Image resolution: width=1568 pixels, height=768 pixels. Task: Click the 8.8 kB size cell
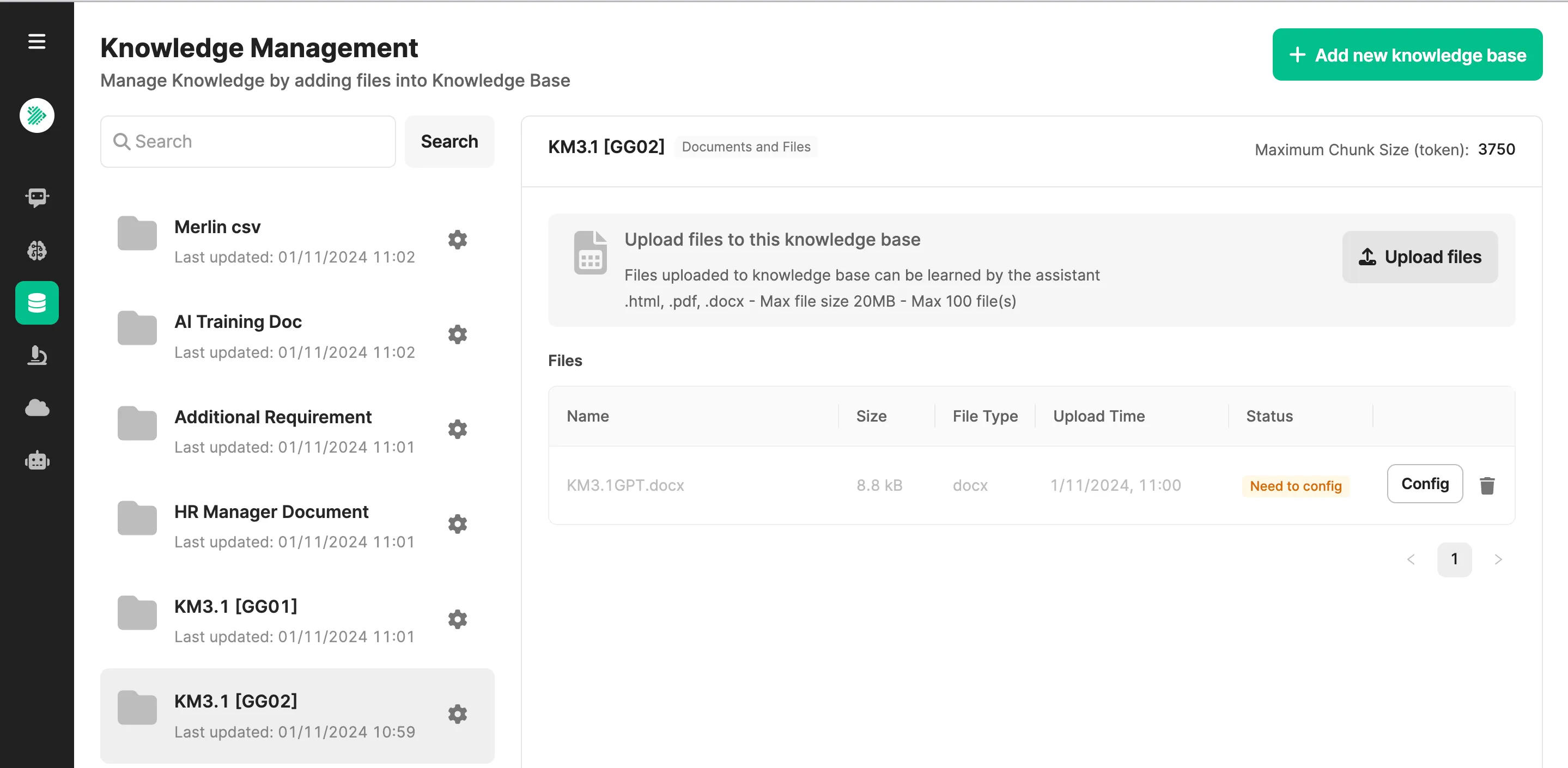click(x=879, y=485)
